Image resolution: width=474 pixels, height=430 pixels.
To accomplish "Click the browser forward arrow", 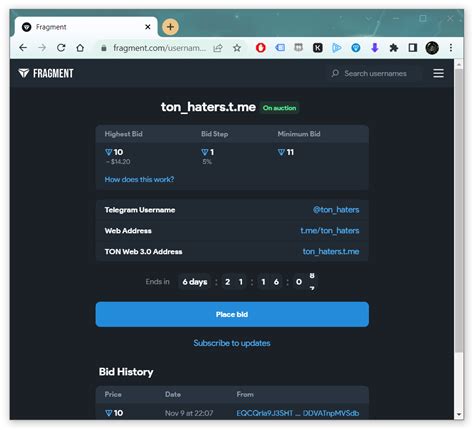I will tap(42, 48).
